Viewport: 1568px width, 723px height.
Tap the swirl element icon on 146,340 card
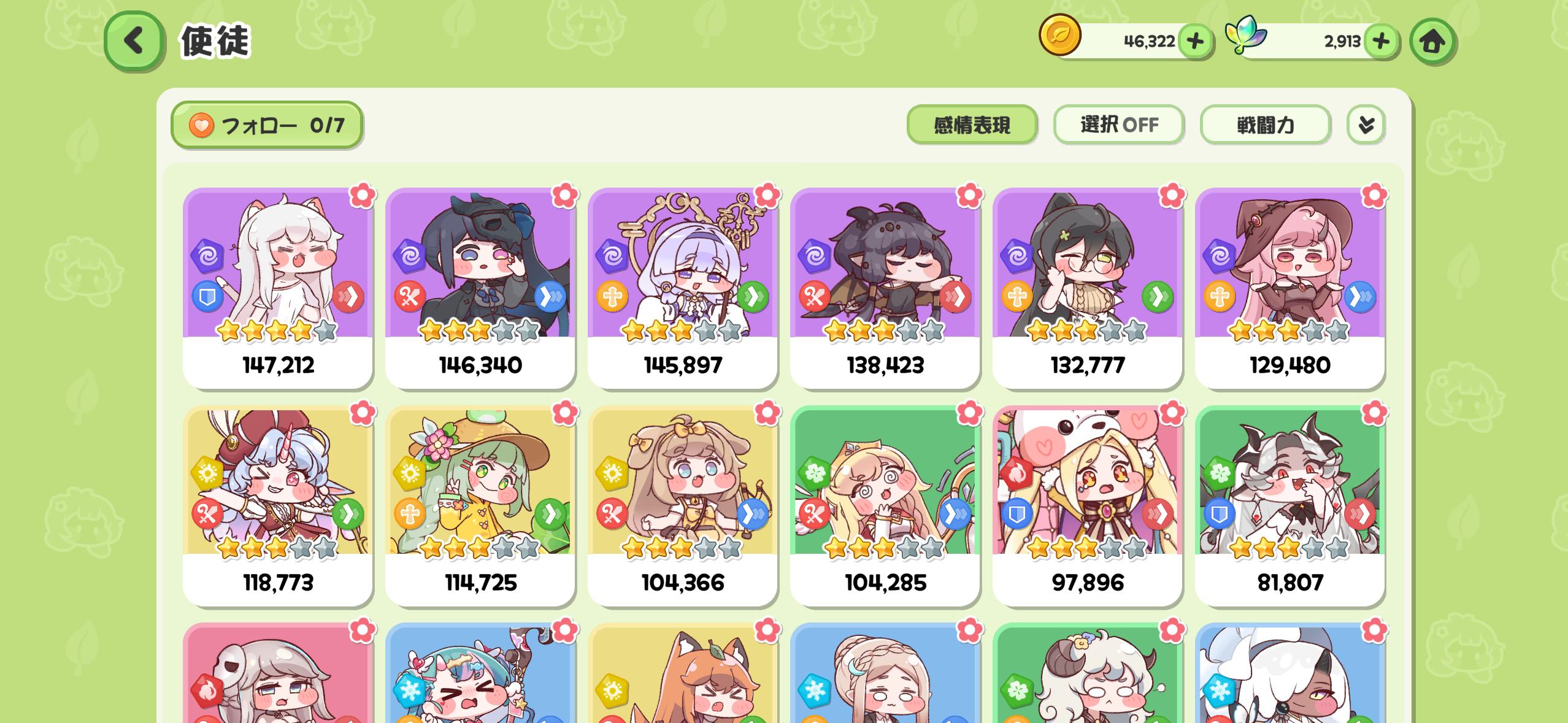pos(409,256)
